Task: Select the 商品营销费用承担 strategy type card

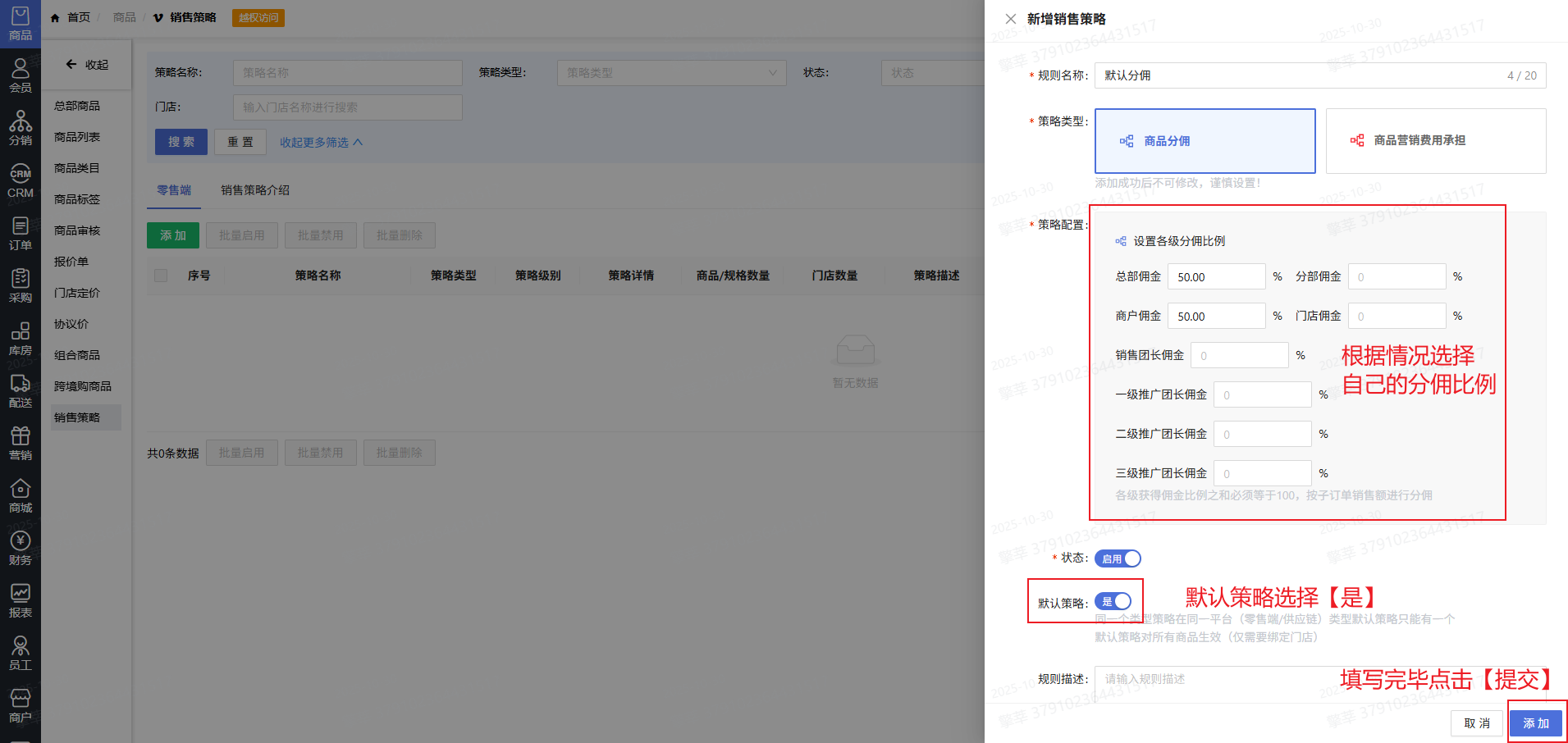Action: pyautogui.click(x=1435, y=141)
